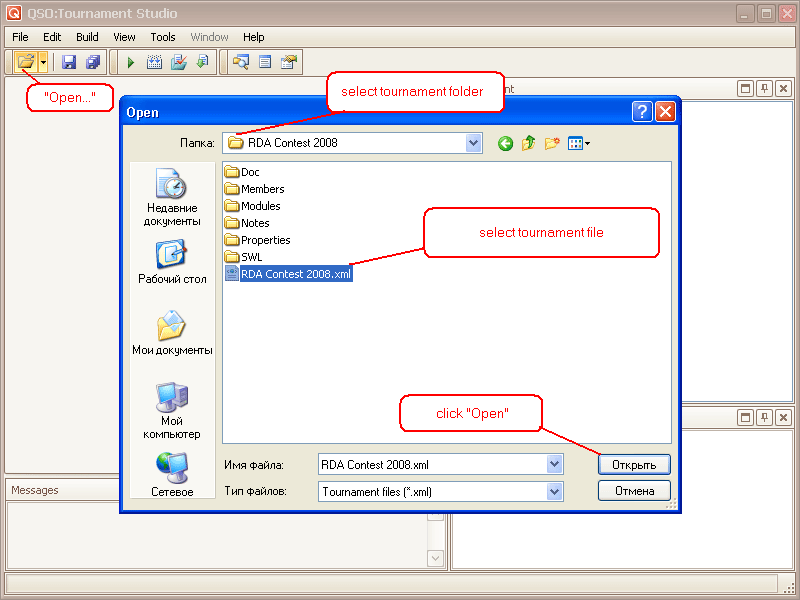
Task: Create a new folder in dialog
Action: 551,143
